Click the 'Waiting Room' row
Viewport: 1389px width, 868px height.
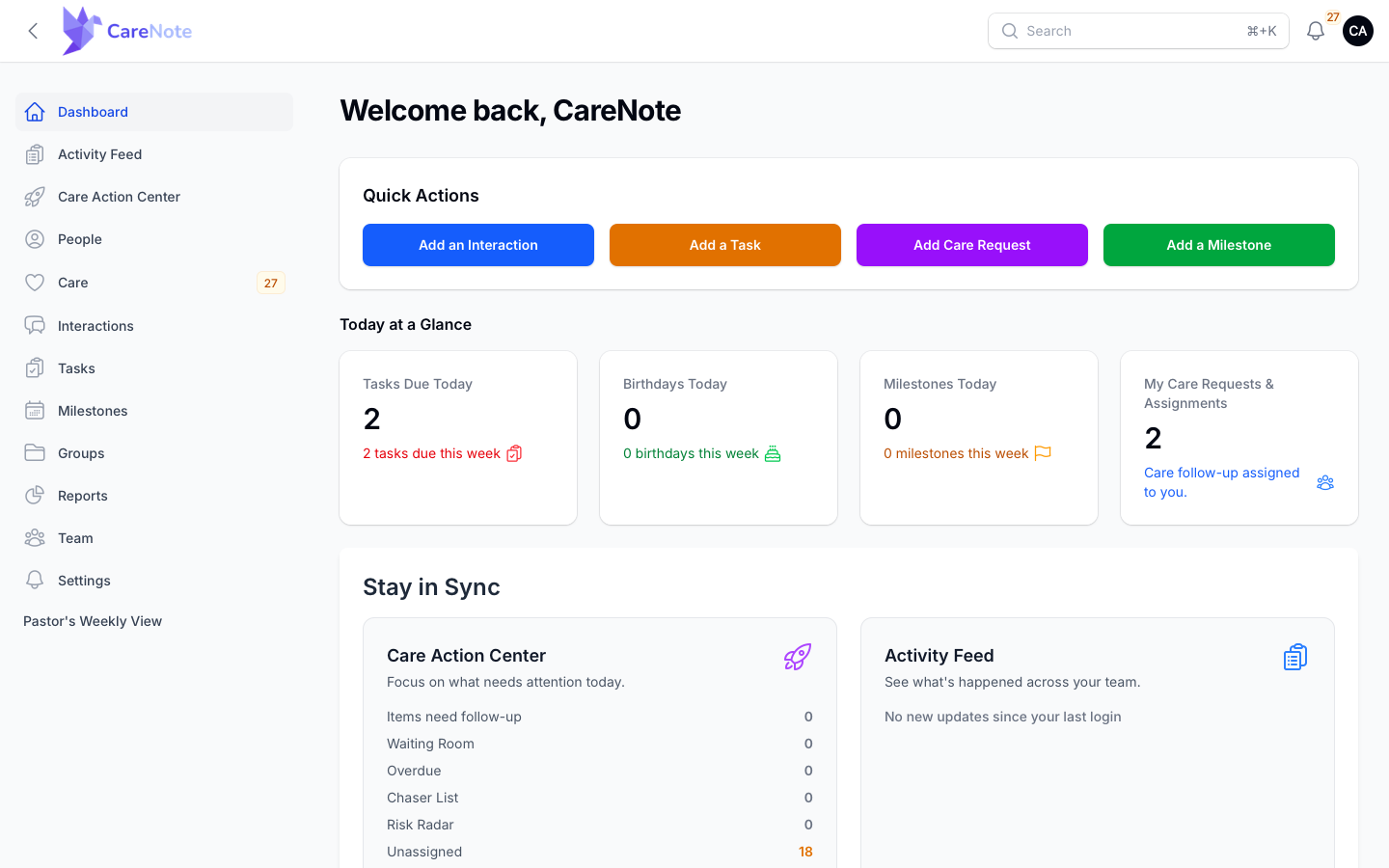click(x=600, y=744)
